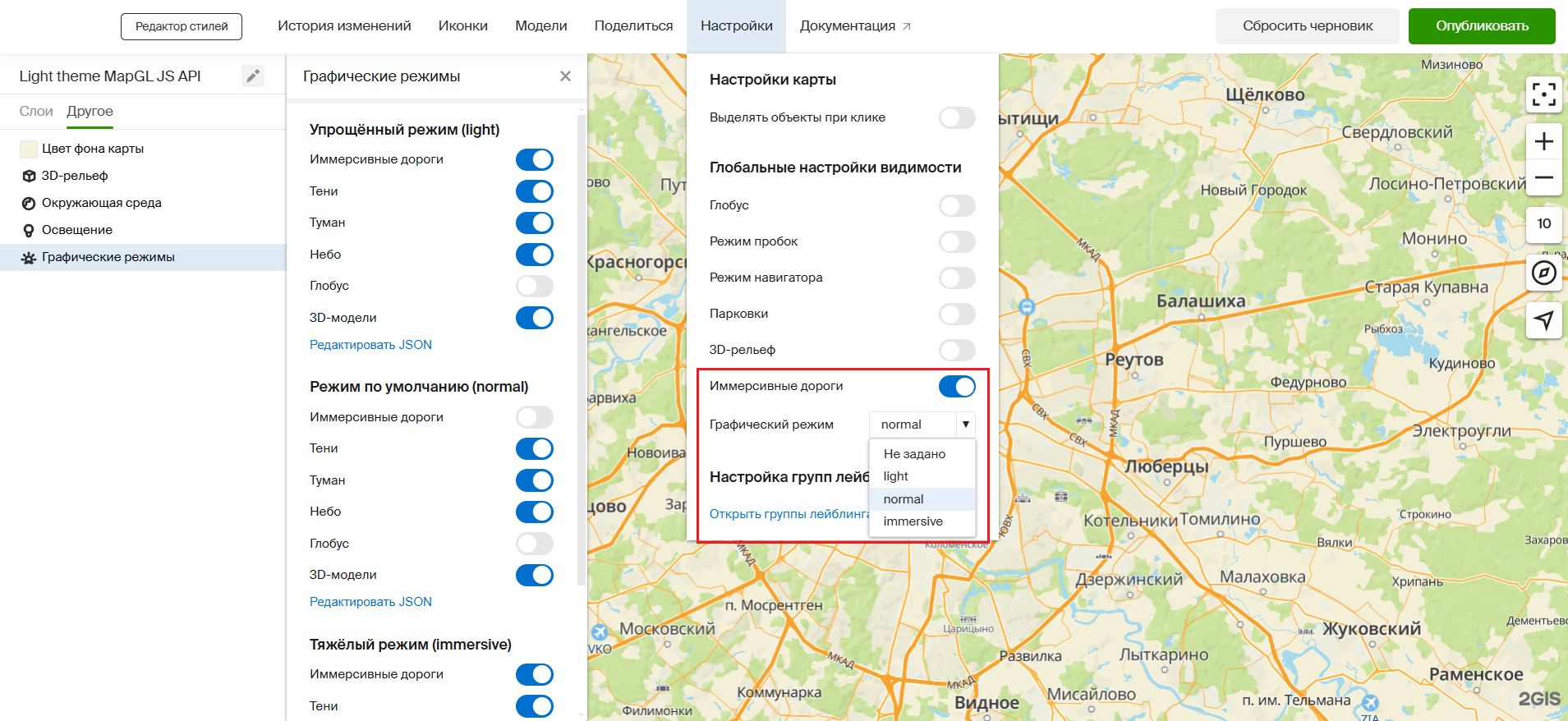Viewport: 1568px width, 721px height.
Task: Select the light option in dropdown
Action: tap(895, 476)
